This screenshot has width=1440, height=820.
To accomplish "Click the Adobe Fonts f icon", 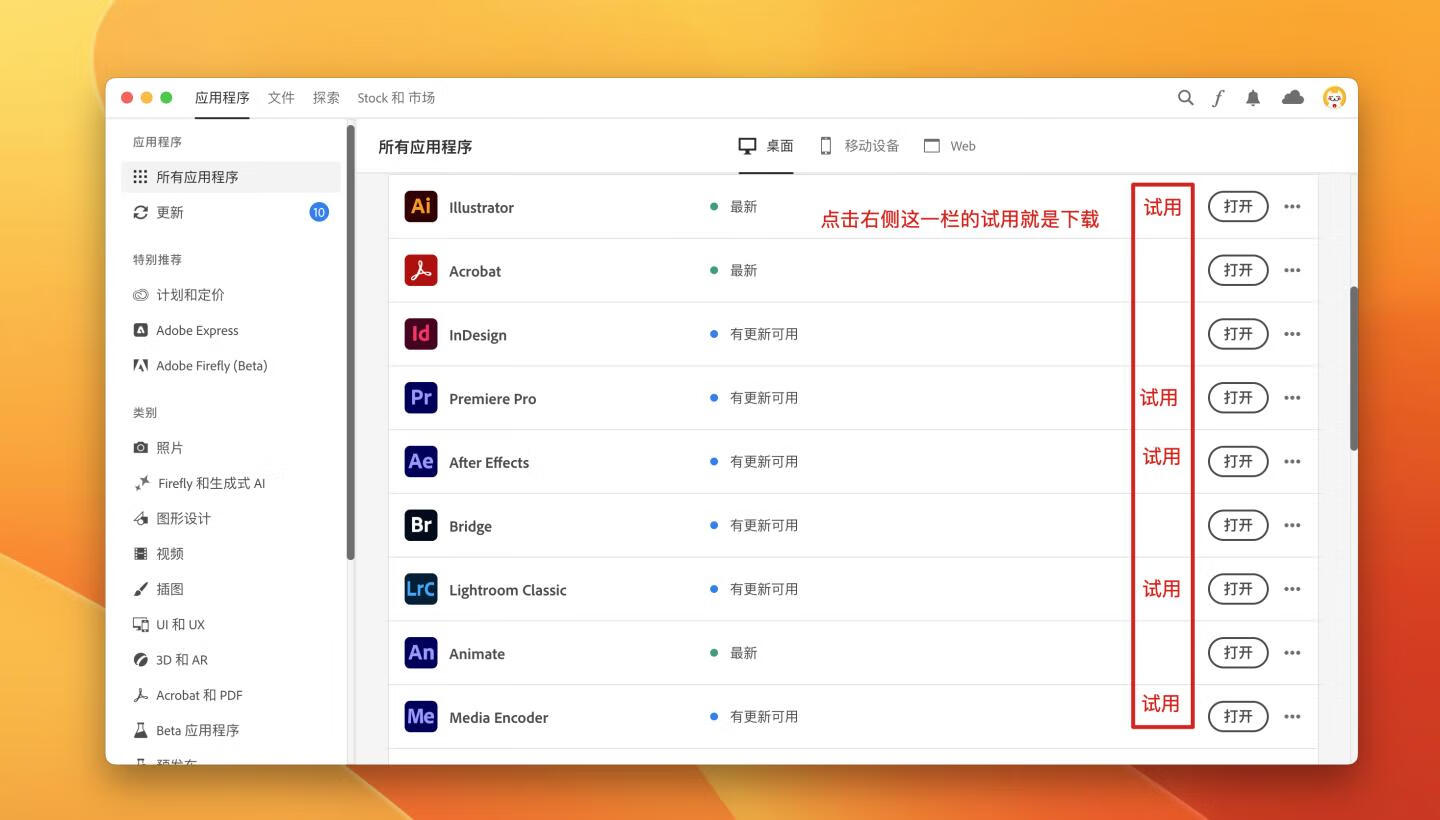I will point(1218,97).
